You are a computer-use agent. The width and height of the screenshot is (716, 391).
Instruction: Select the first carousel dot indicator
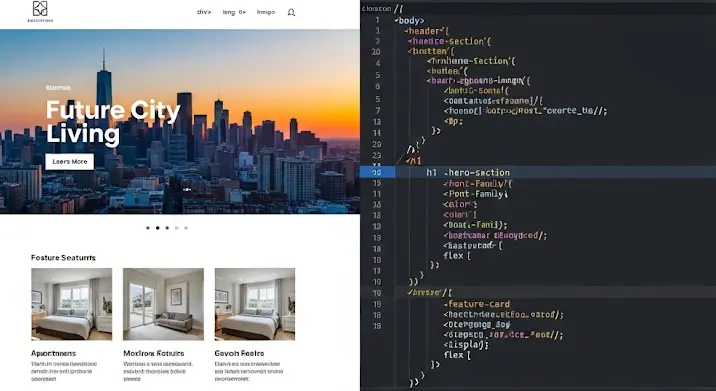click(x=147, y=227)
